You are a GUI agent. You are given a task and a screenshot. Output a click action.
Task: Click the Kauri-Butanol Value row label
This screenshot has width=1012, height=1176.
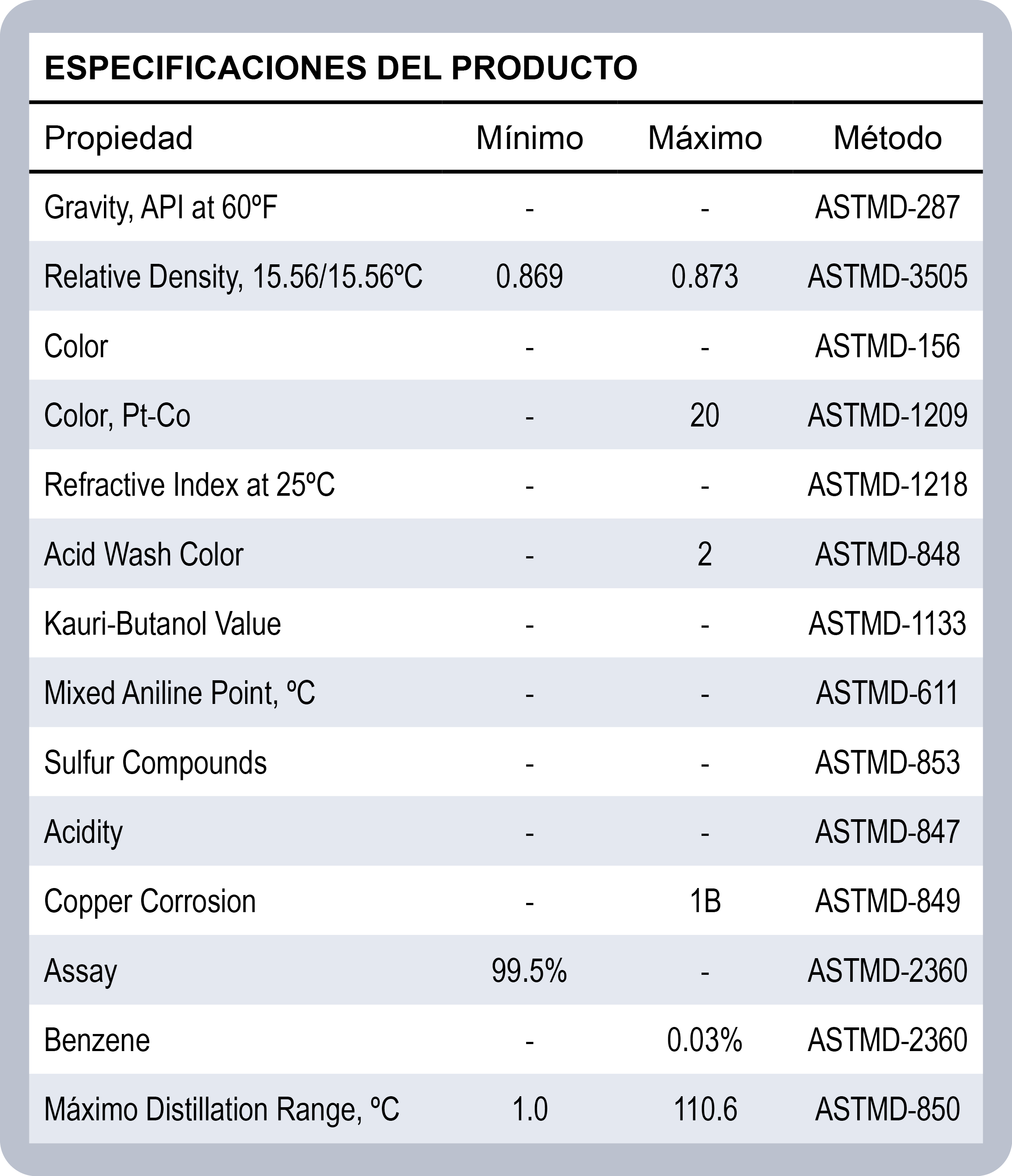pos(162,624)
